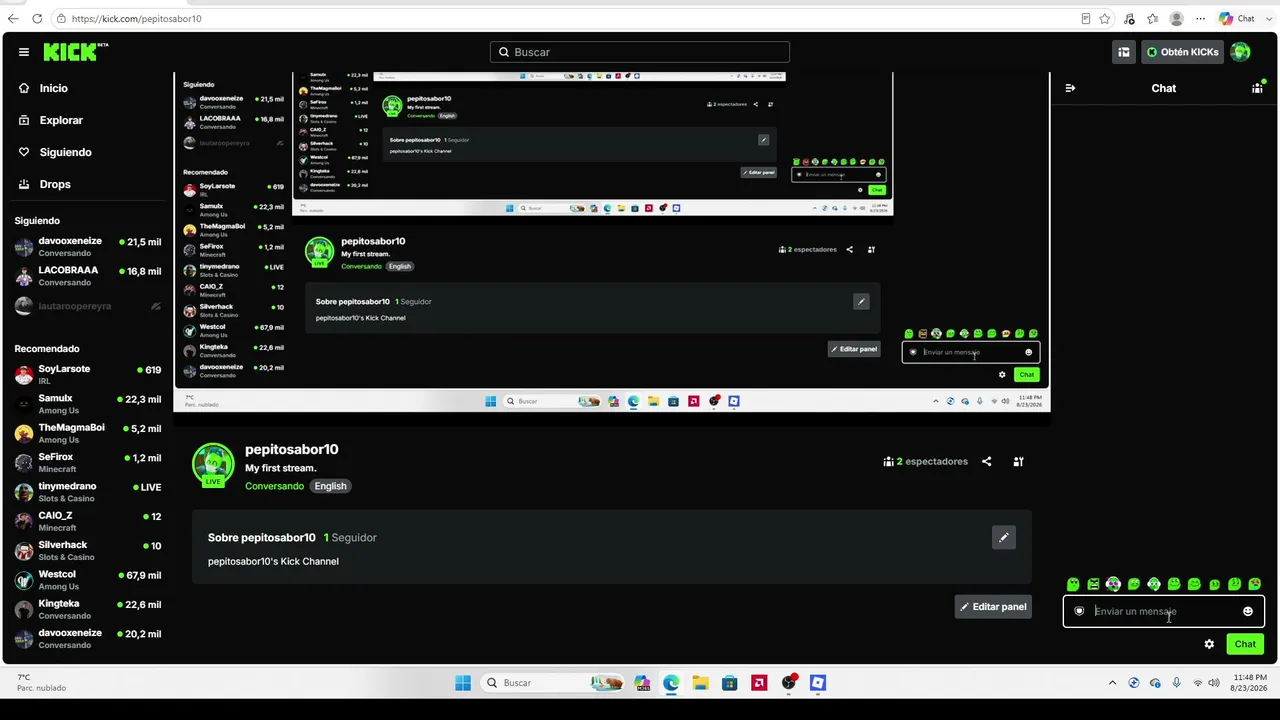
Task: Open the moderator tools icon beside share
Action: (1018, 462)
